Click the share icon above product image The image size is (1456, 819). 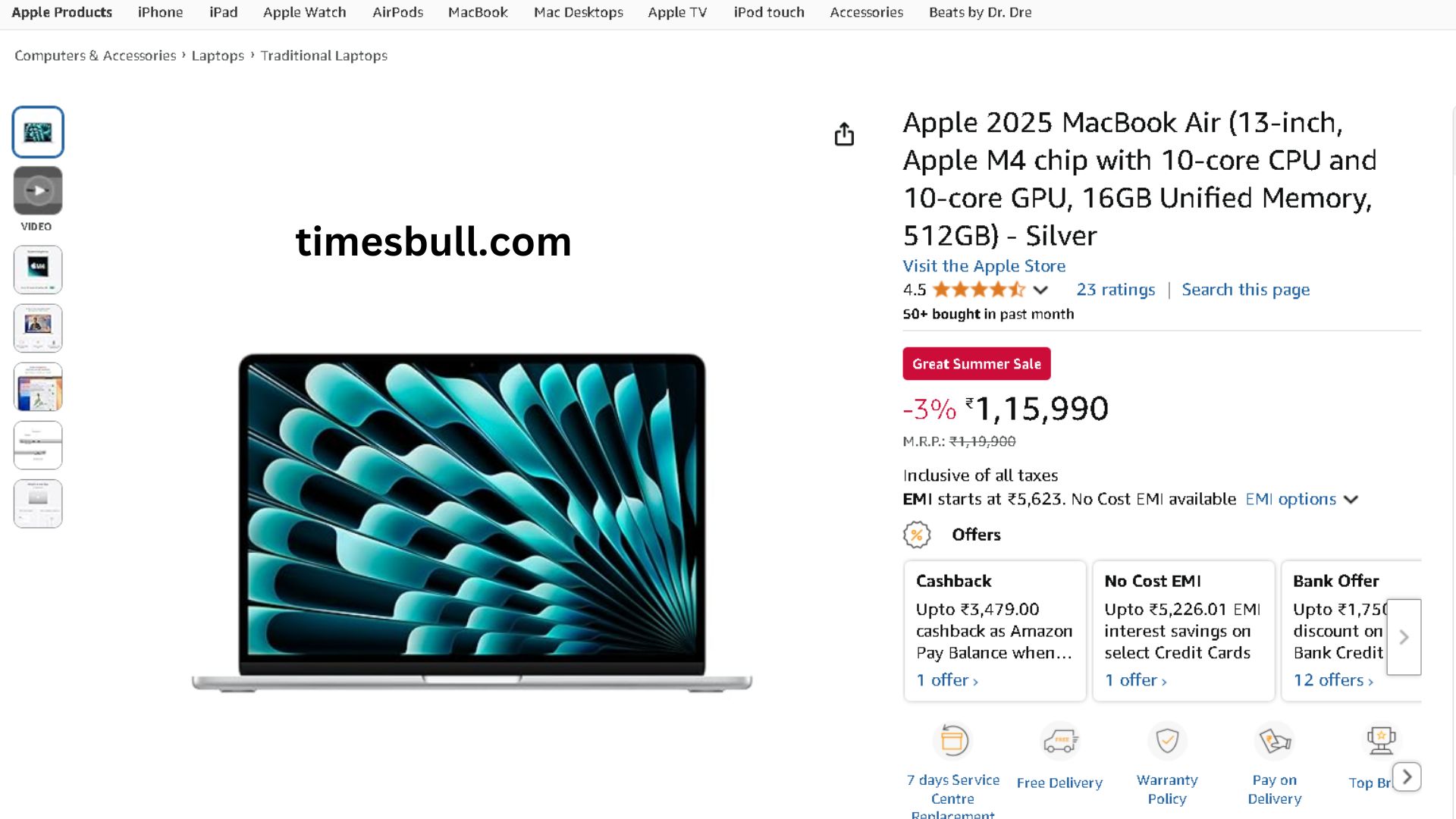[x=844, y=134]
